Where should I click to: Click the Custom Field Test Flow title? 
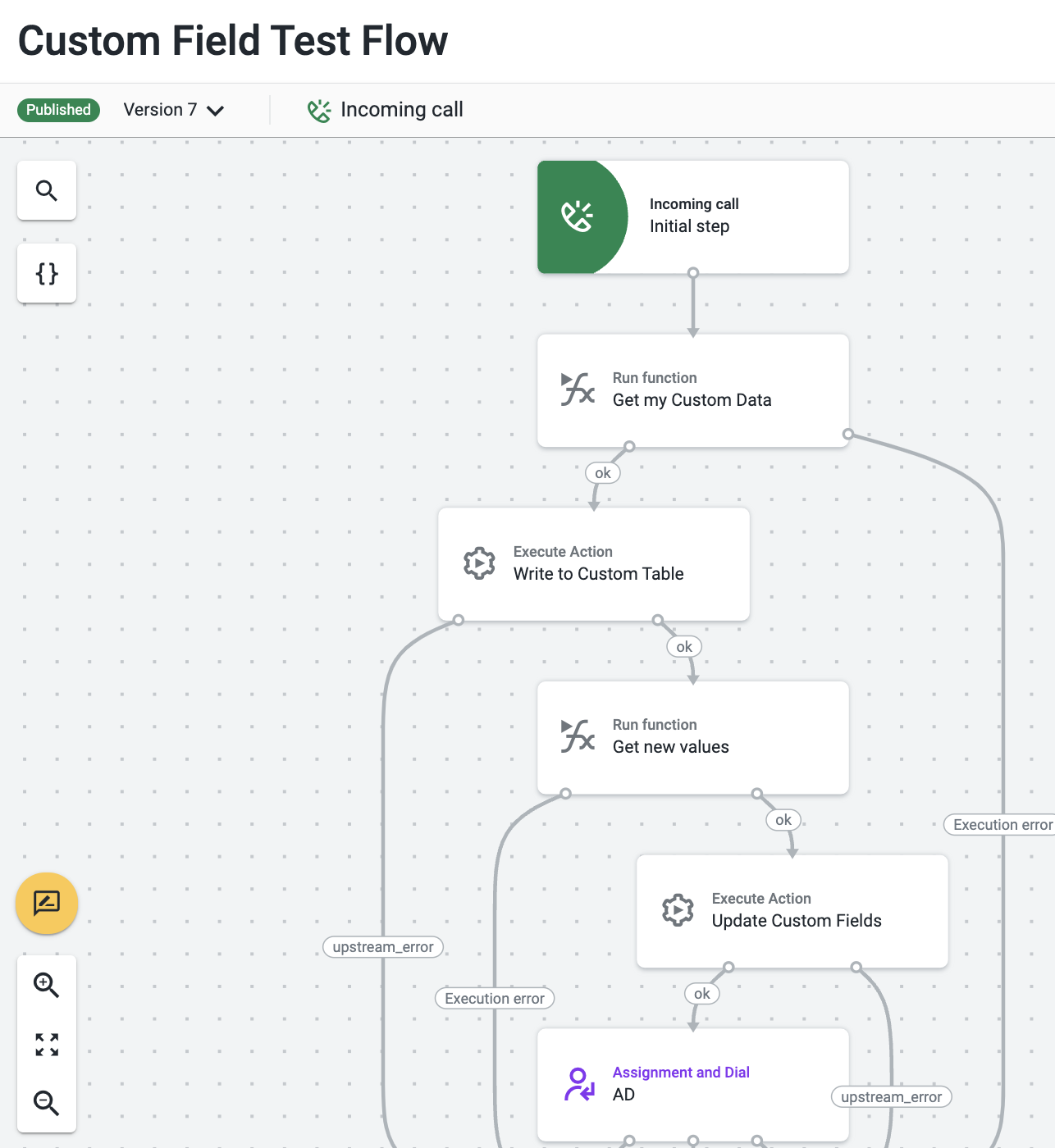click(x=233, y=40)
